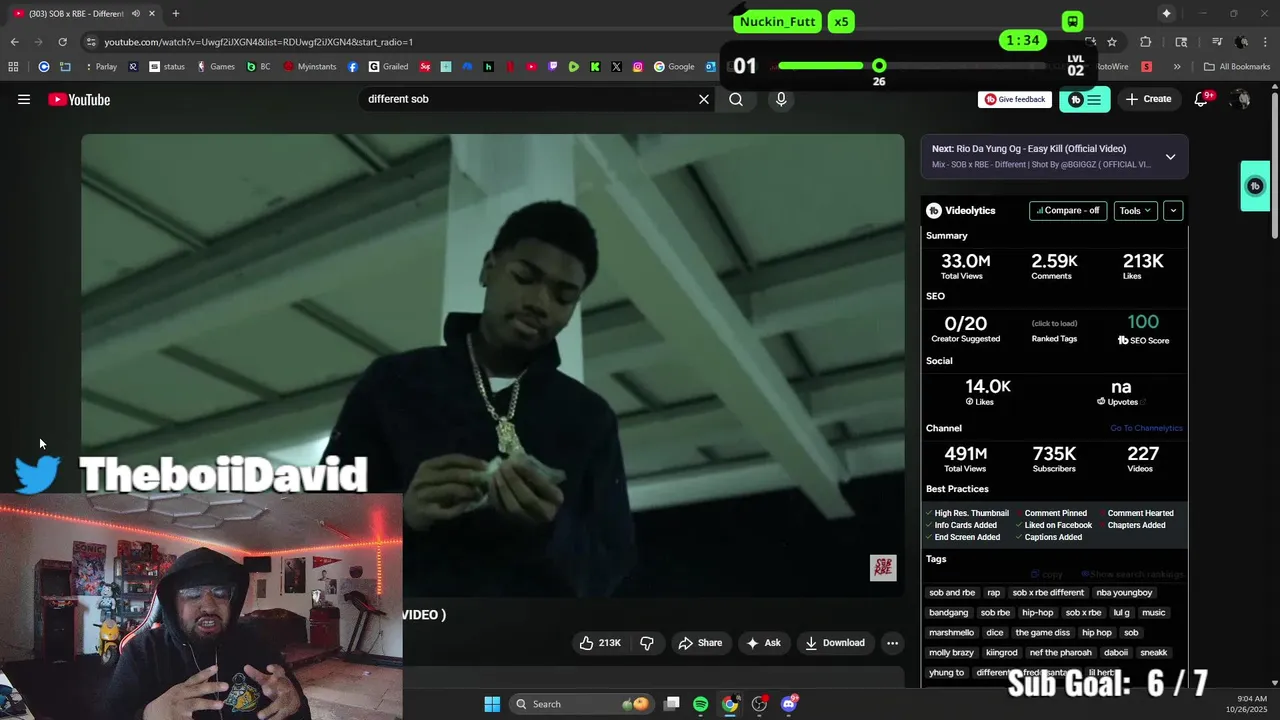1280x720 pixels.
Task: Open the YouTube account avatar menu
Action: [1241, 99]
